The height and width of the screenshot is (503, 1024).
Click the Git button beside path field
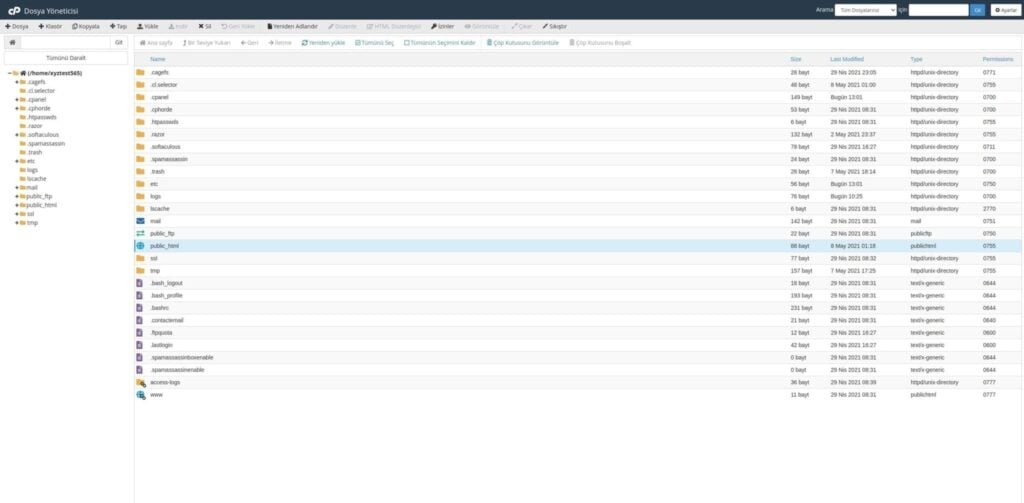click(x=119, y=42)
